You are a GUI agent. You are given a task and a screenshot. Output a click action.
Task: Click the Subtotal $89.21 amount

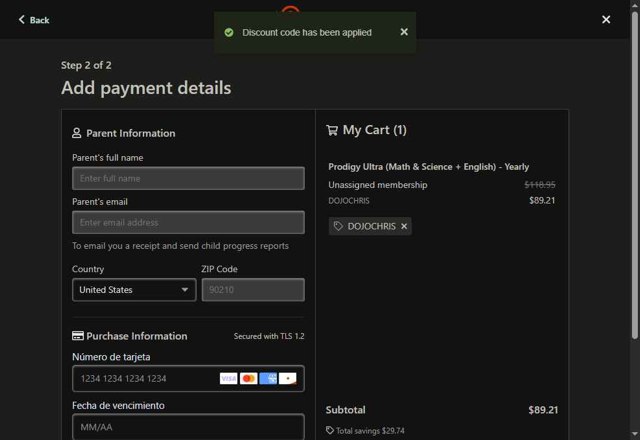click(543, 410)
